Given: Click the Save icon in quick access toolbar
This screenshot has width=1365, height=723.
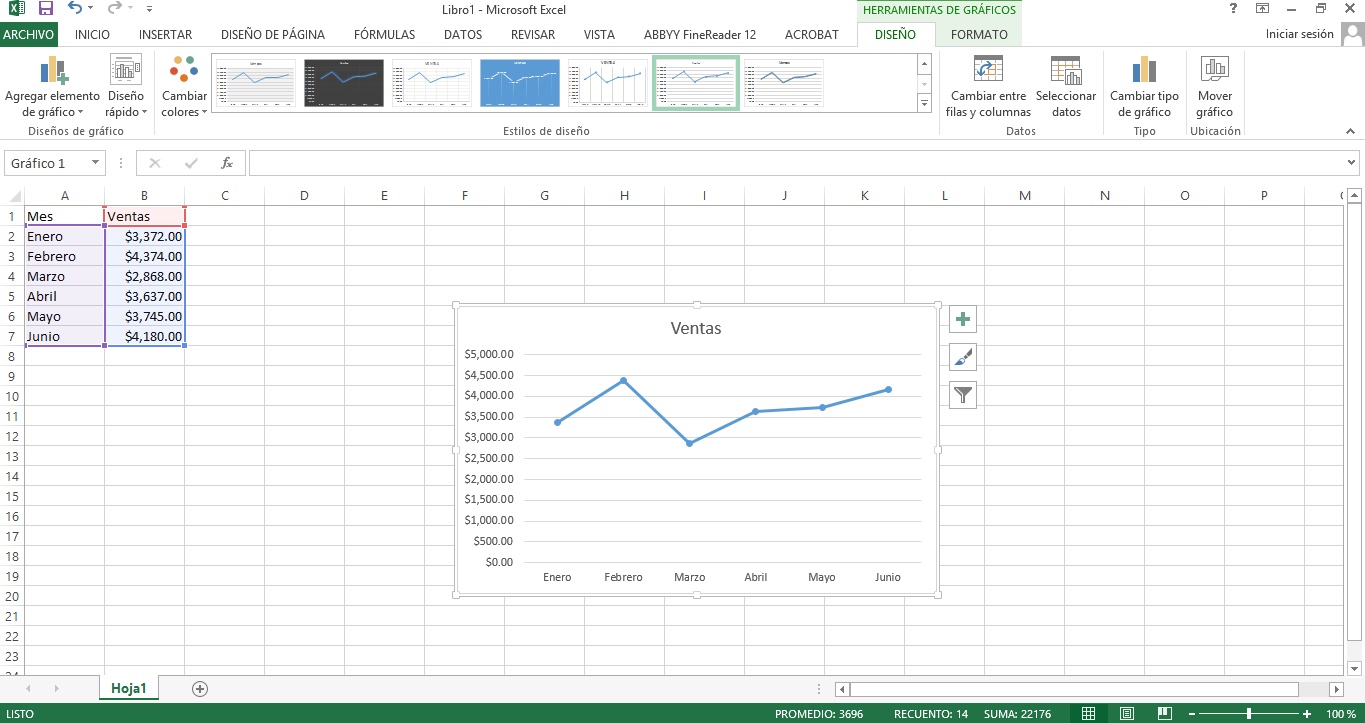Looking at the screenshot, I should pos(46,9).
